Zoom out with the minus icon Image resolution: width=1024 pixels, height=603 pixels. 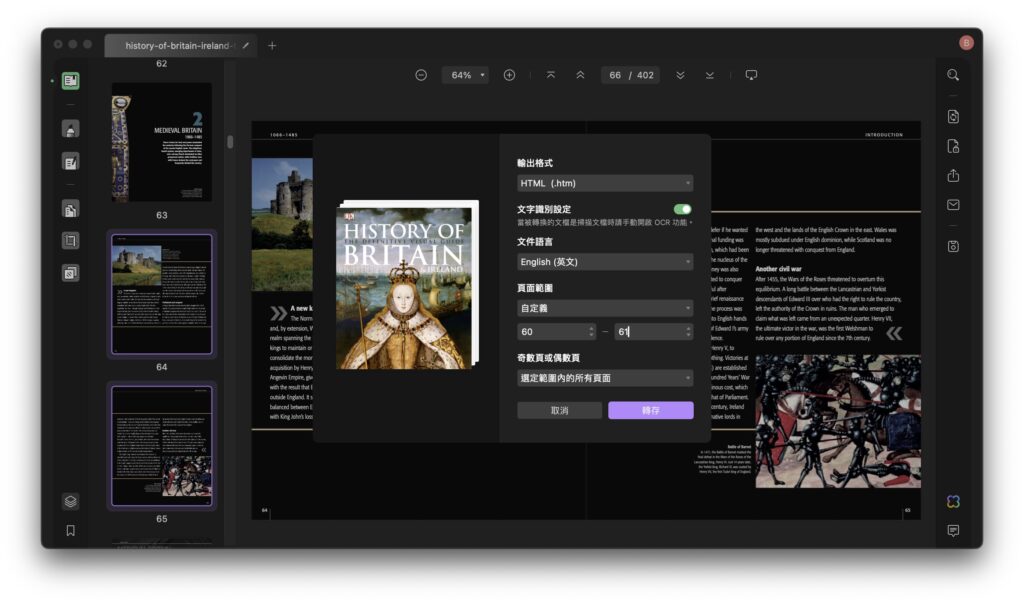point(421,75)
